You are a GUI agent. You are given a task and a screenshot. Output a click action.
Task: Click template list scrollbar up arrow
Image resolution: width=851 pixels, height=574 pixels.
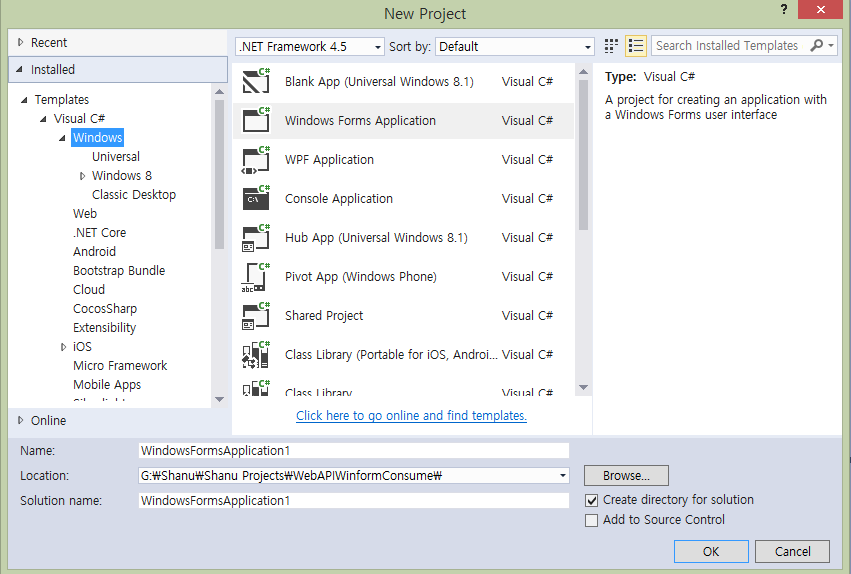(x=583, y=72)
